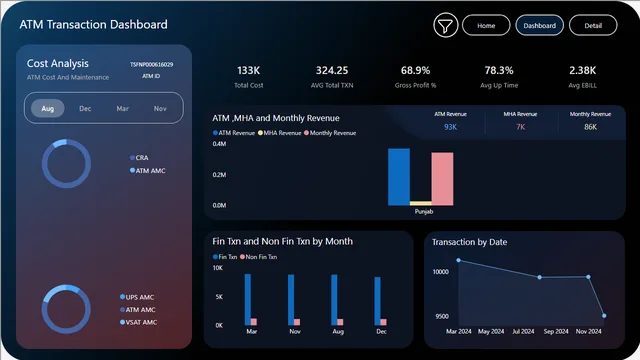Open the Detail page button
The image size is (640, 360).
point(593,25)
